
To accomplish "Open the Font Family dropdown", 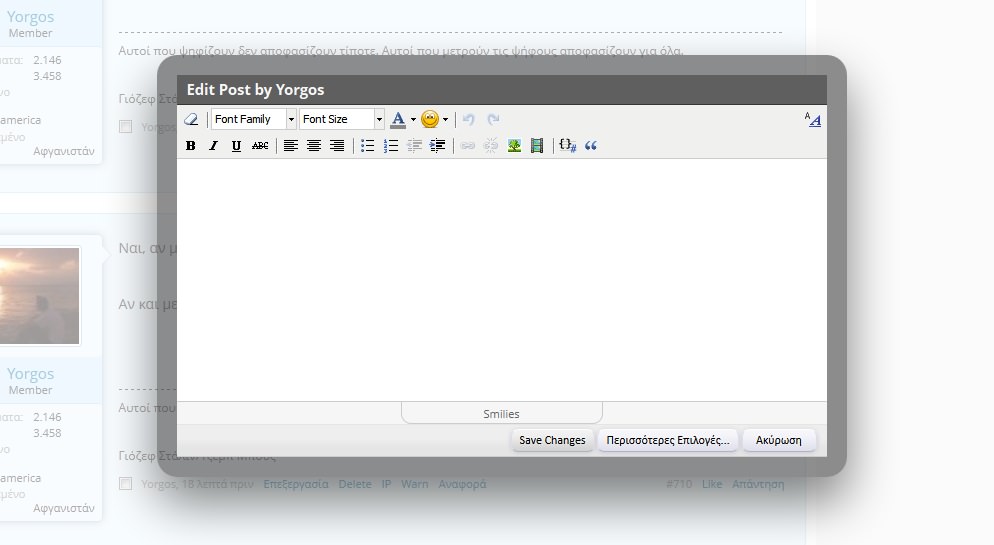I will (x=254, y=119).
